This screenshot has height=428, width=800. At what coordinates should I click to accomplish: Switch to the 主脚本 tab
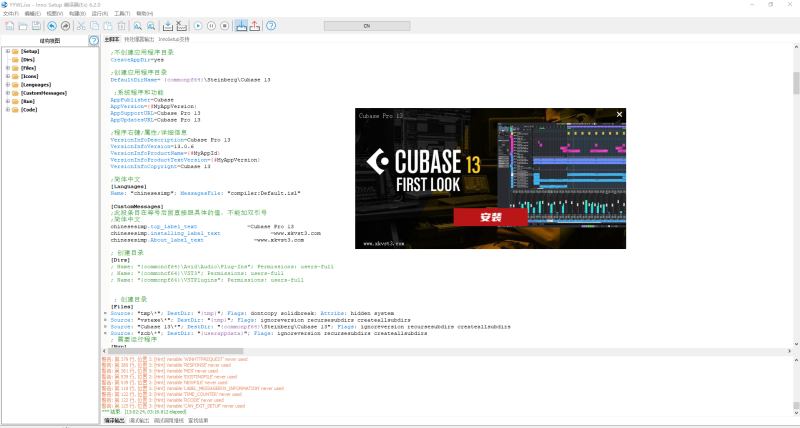(x=112, y=39)
